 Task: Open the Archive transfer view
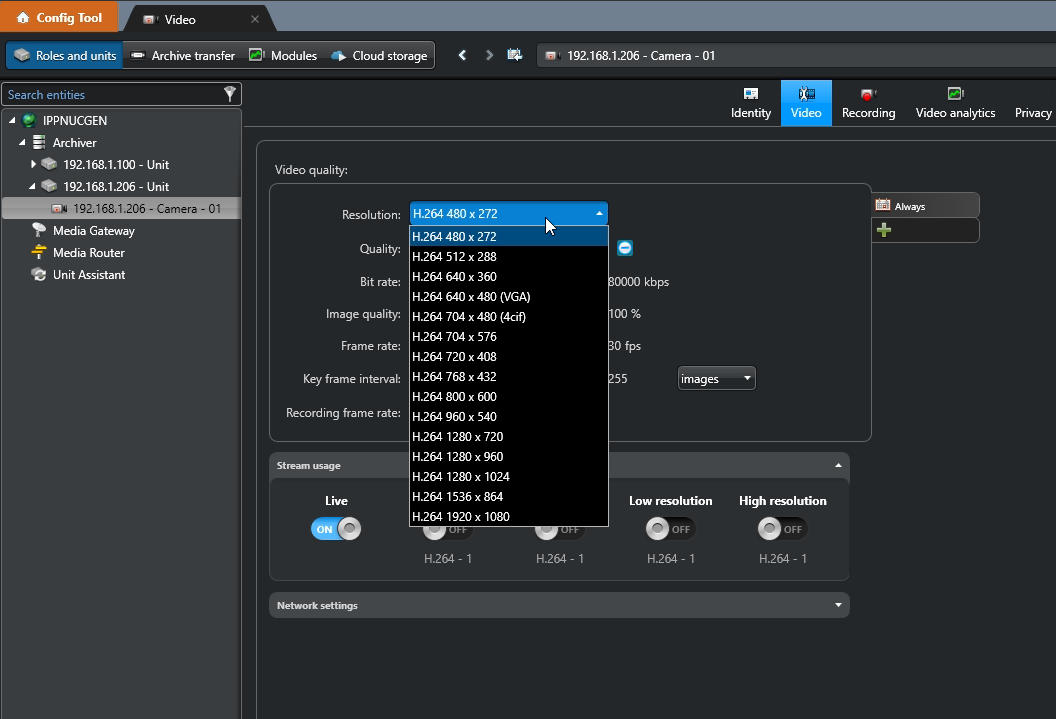click(183, 56)
